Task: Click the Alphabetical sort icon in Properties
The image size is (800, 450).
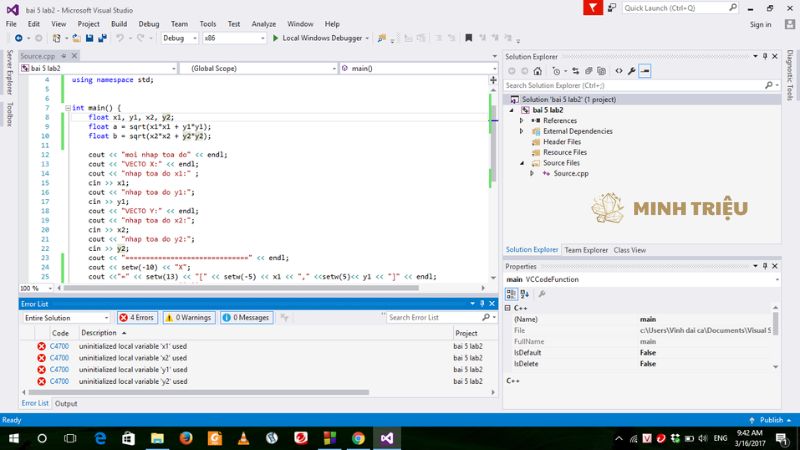Action: (524, 294)
